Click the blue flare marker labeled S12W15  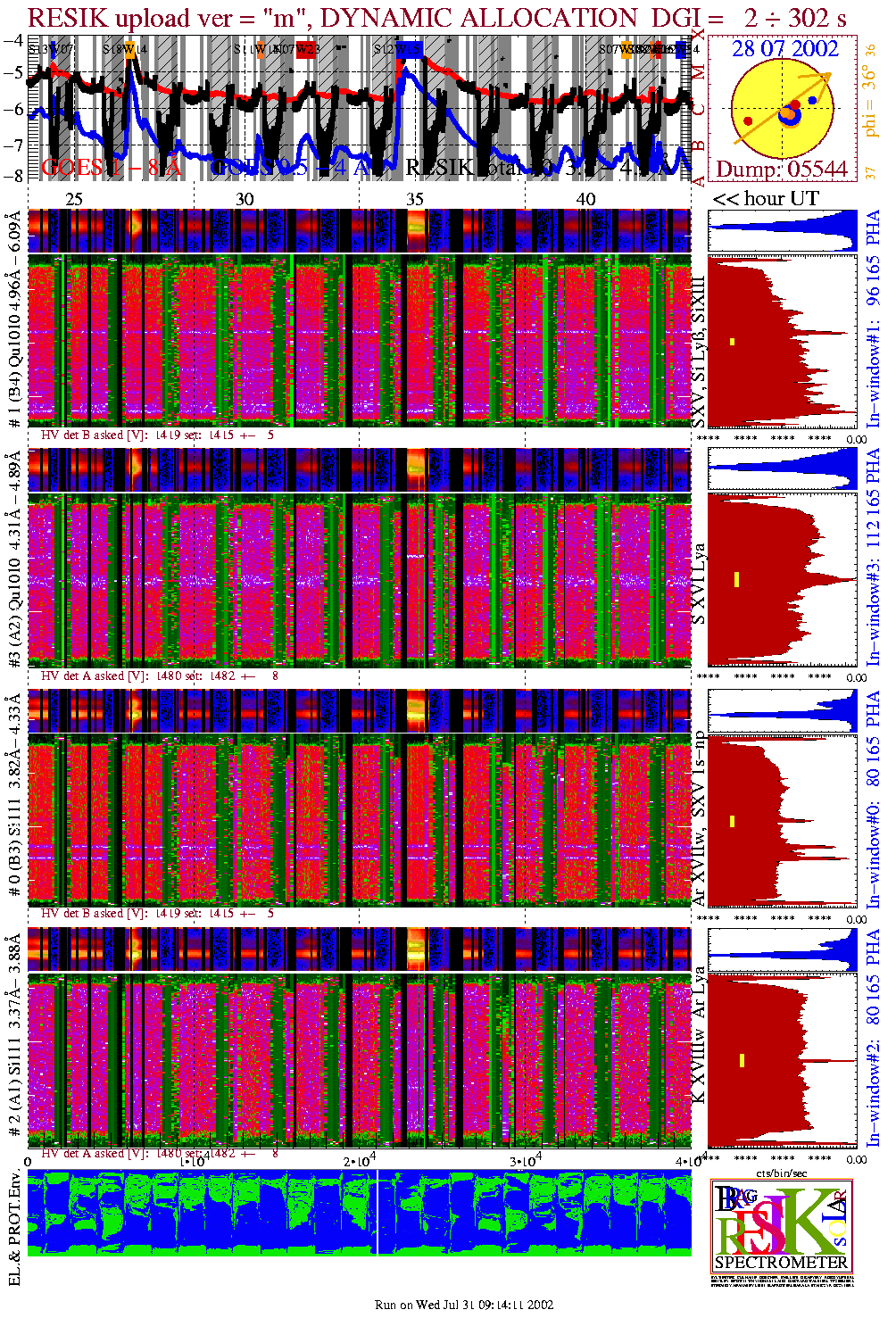(409, 50)
